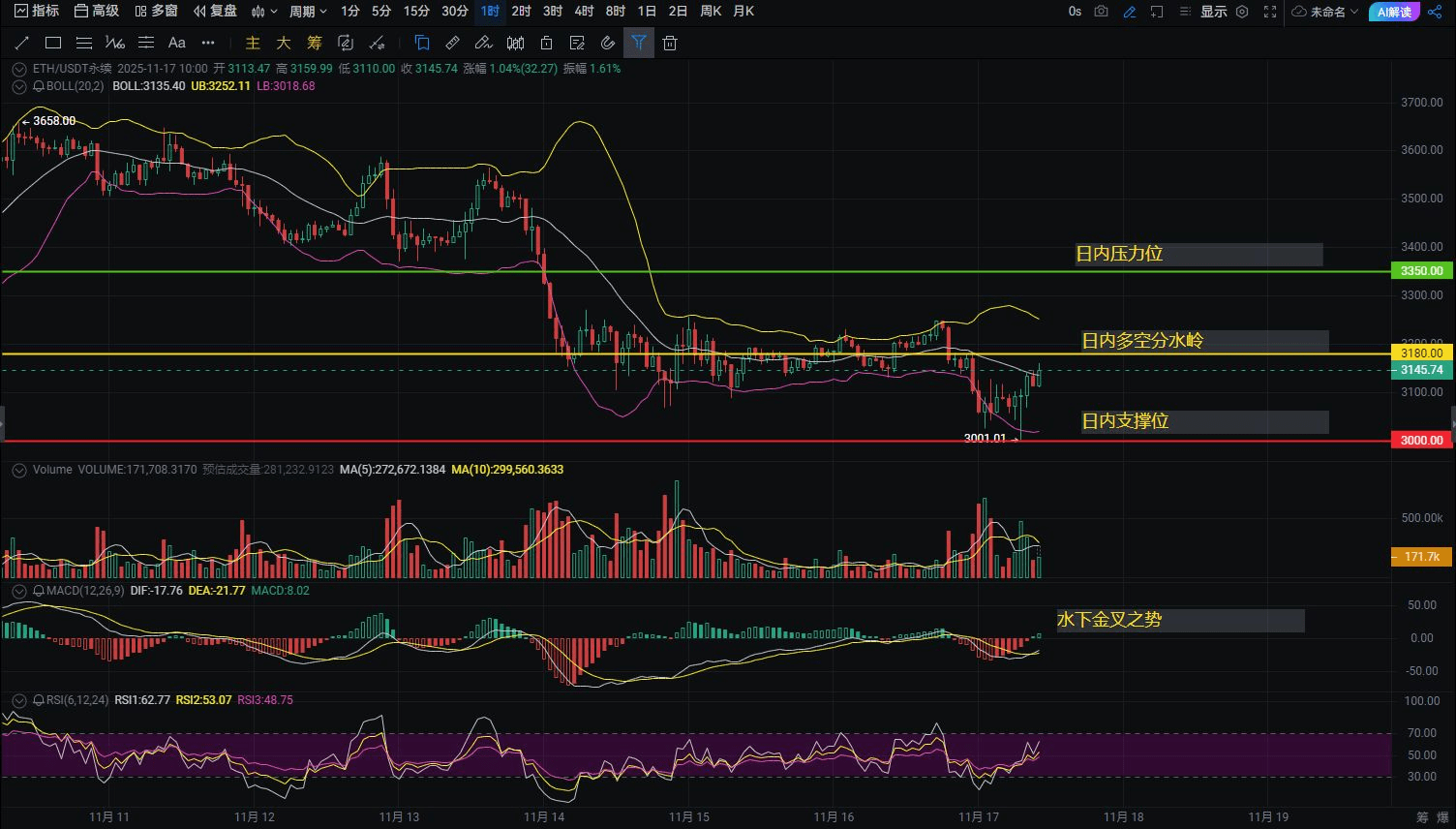Open the 未命名 cloud layout dropdown

point(1325,12)
